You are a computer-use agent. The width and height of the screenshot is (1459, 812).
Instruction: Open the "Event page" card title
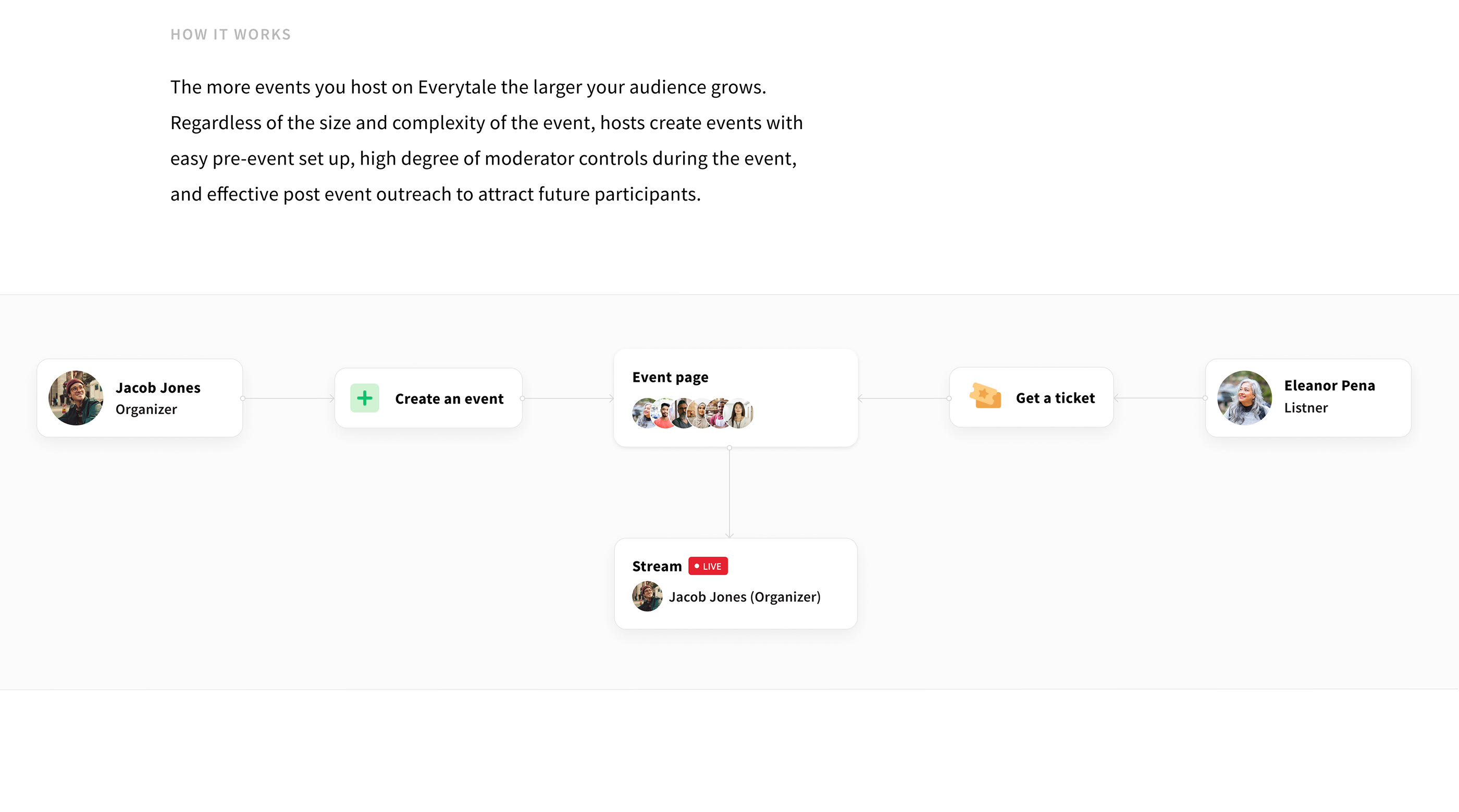(x=670, y=377)
